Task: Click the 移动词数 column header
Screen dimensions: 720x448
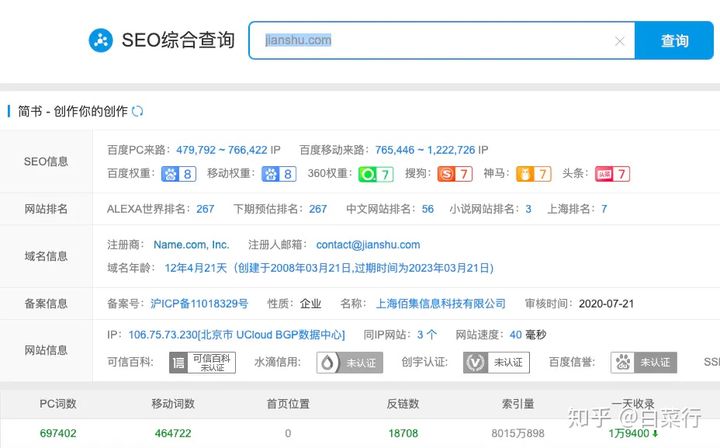Action: point(173,403)
